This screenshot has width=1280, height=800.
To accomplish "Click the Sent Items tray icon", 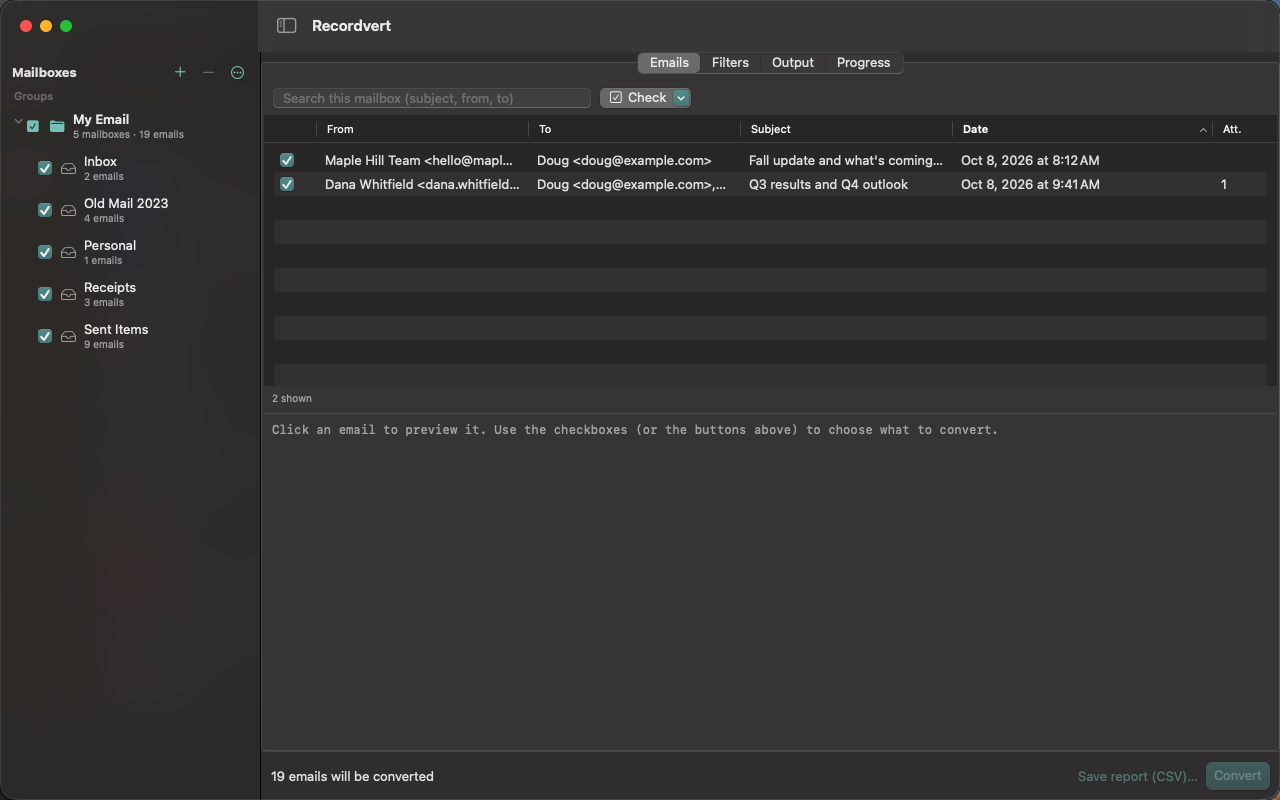I will (68, 336).
